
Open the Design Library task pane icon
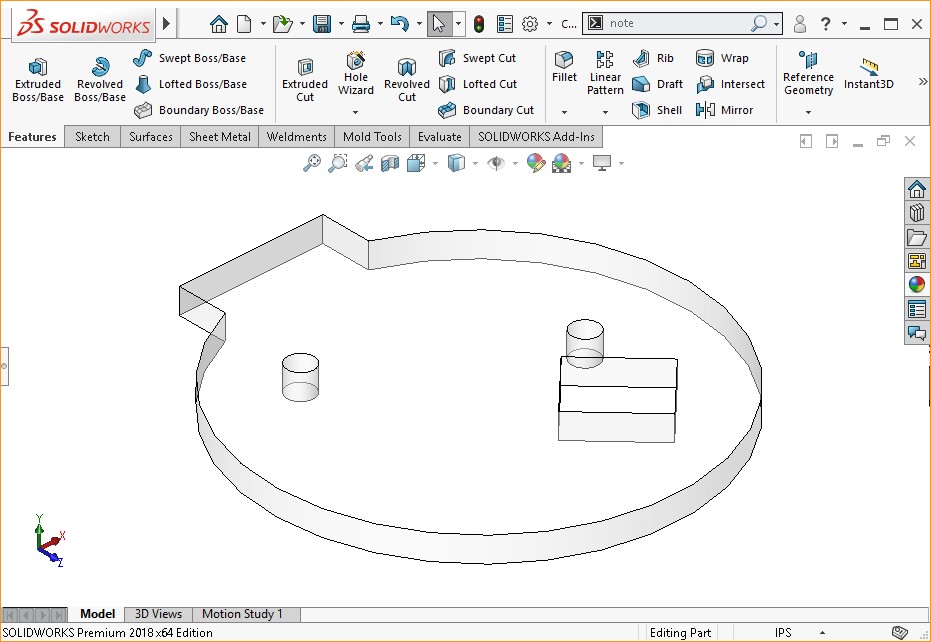click(x=917, y=213)
